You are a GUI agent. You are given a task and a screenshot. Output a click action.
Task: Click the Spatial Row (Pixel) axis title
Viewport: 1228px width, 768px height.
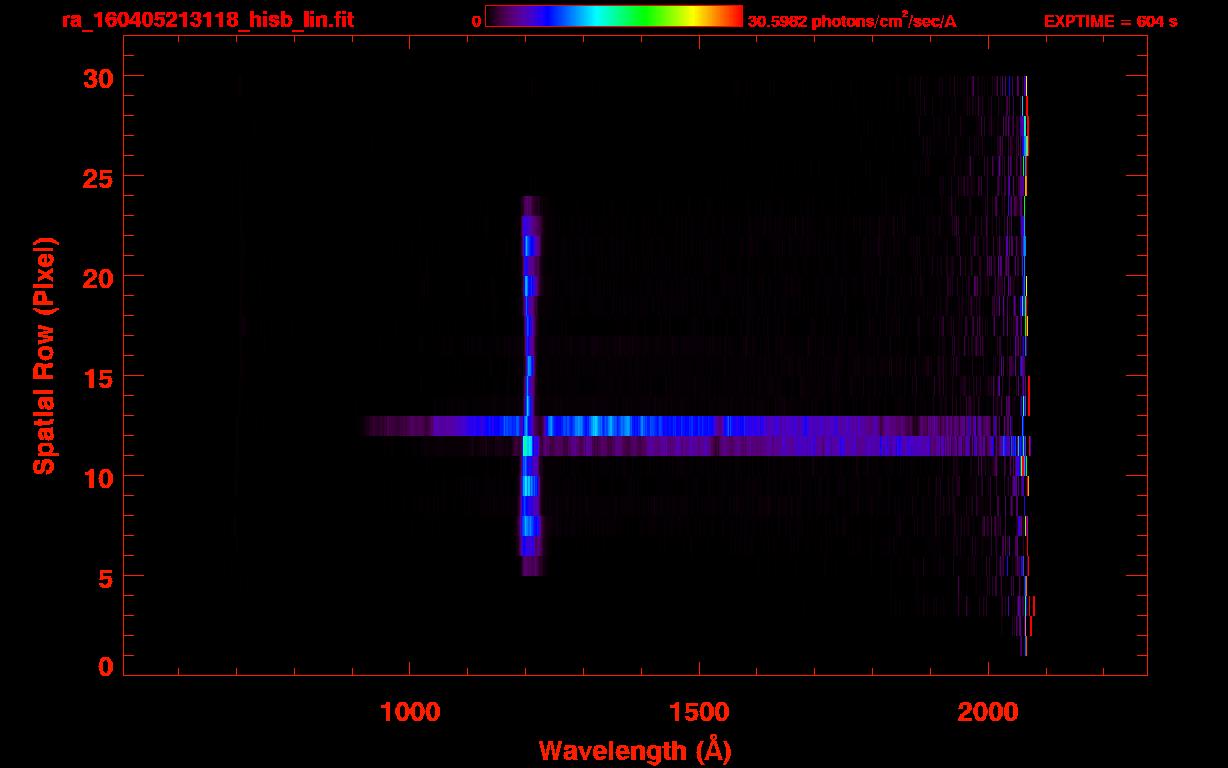[x=44, y=356]
